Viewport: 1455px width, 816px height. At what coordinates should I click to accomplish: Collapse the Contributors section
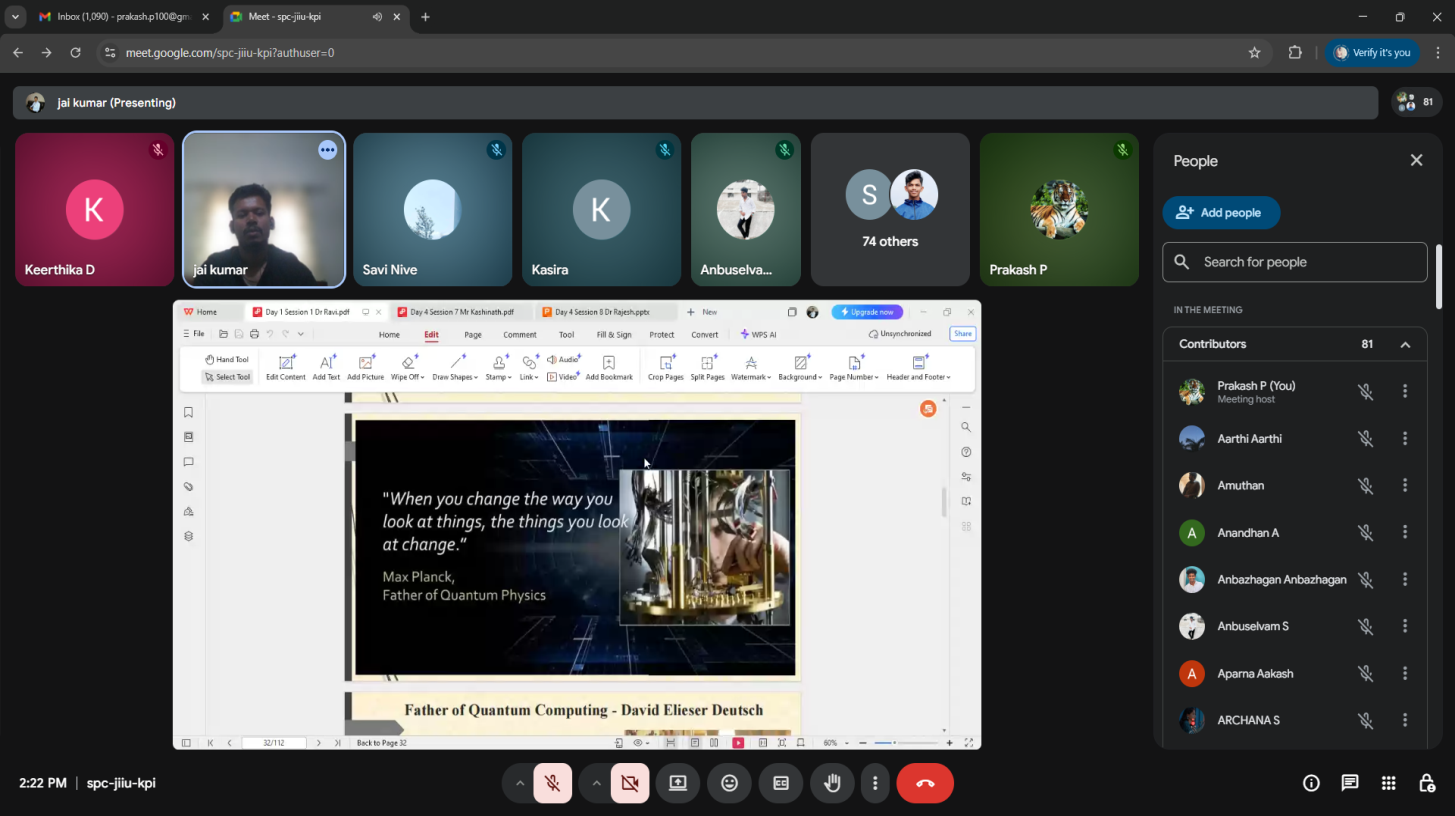[1405, 344]
